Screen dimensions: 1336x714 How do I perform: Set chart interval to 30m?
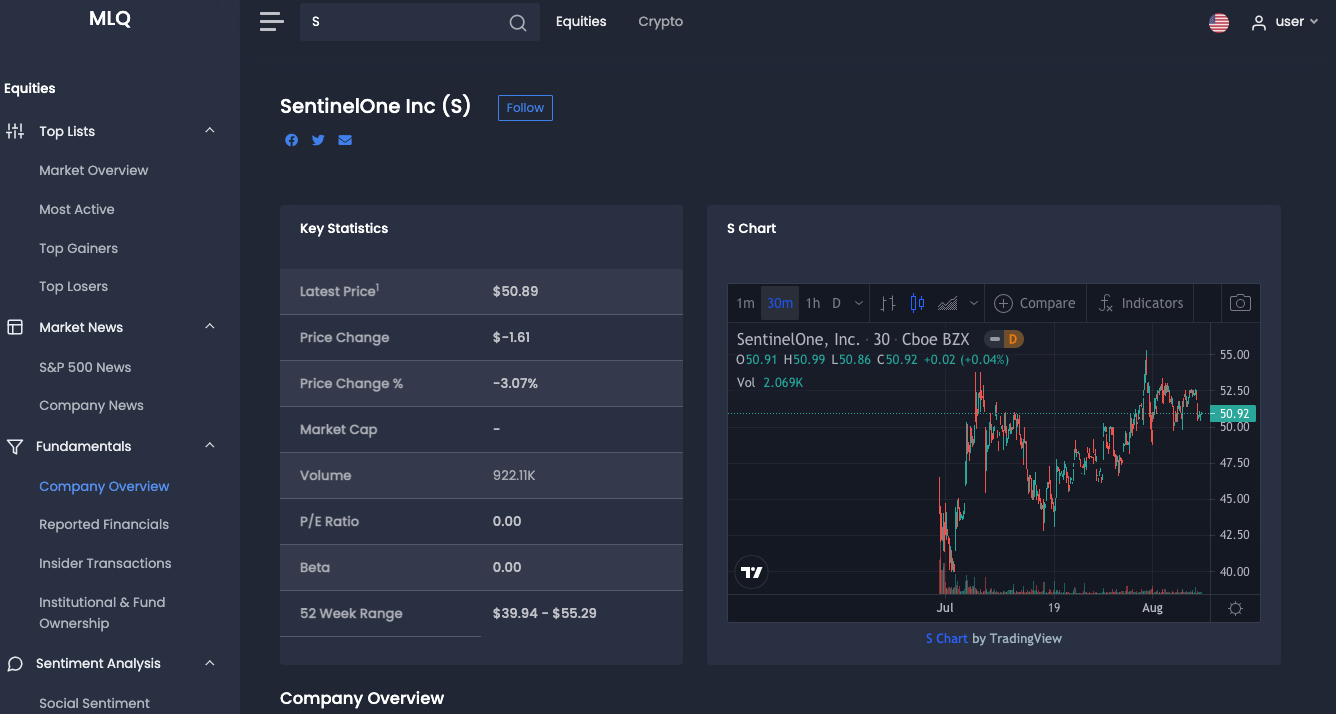780,303
